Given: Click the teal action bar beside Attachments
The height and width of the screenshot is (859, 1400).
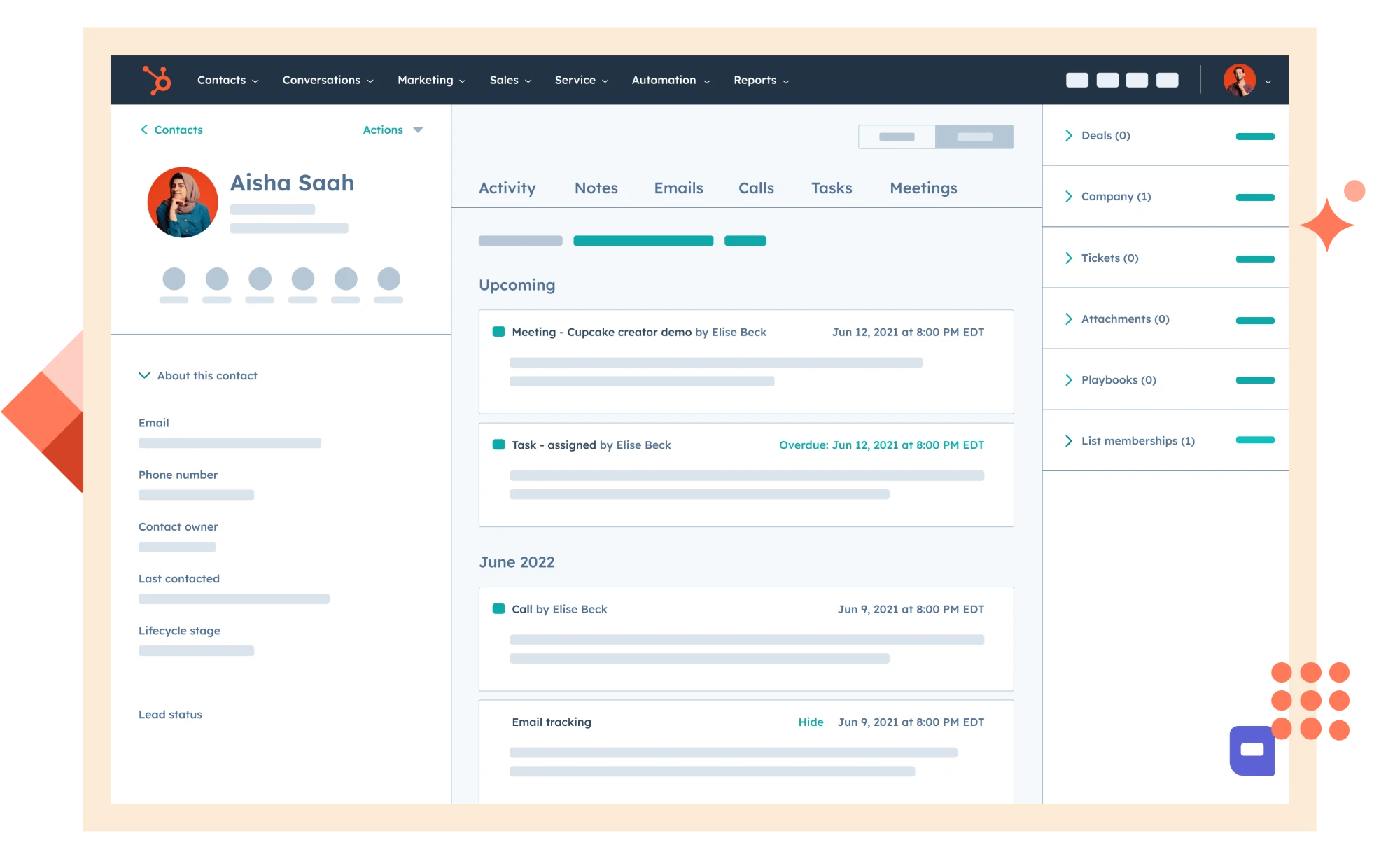Looking at the screenshot, I should click(x=1255, y=320).
